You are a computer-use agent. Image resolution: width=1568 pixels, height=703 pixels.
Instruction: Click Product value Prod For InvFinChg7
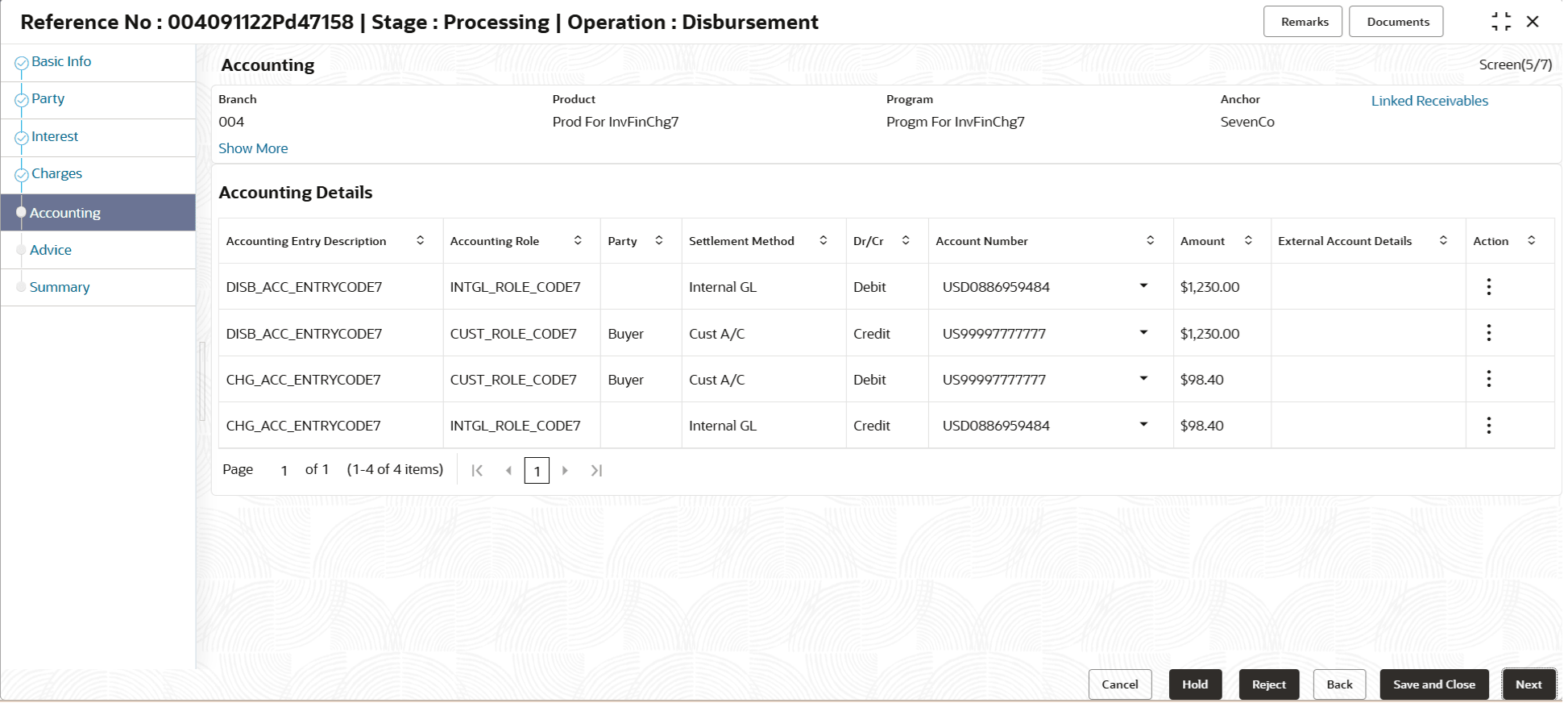(616, 122)
